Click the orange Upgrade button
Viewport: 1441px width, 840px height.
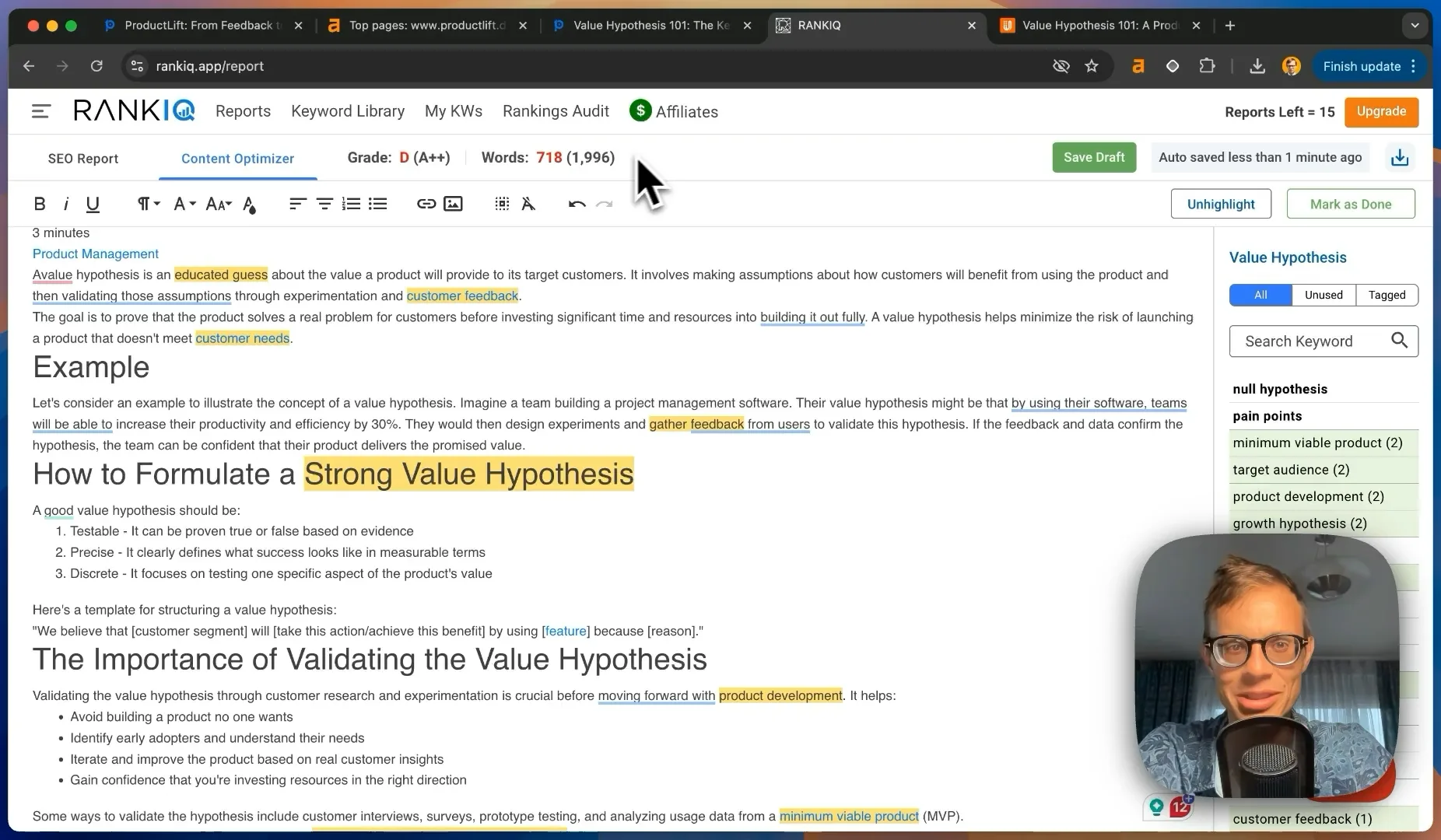pyautogui.click(x=1381, y=111)
